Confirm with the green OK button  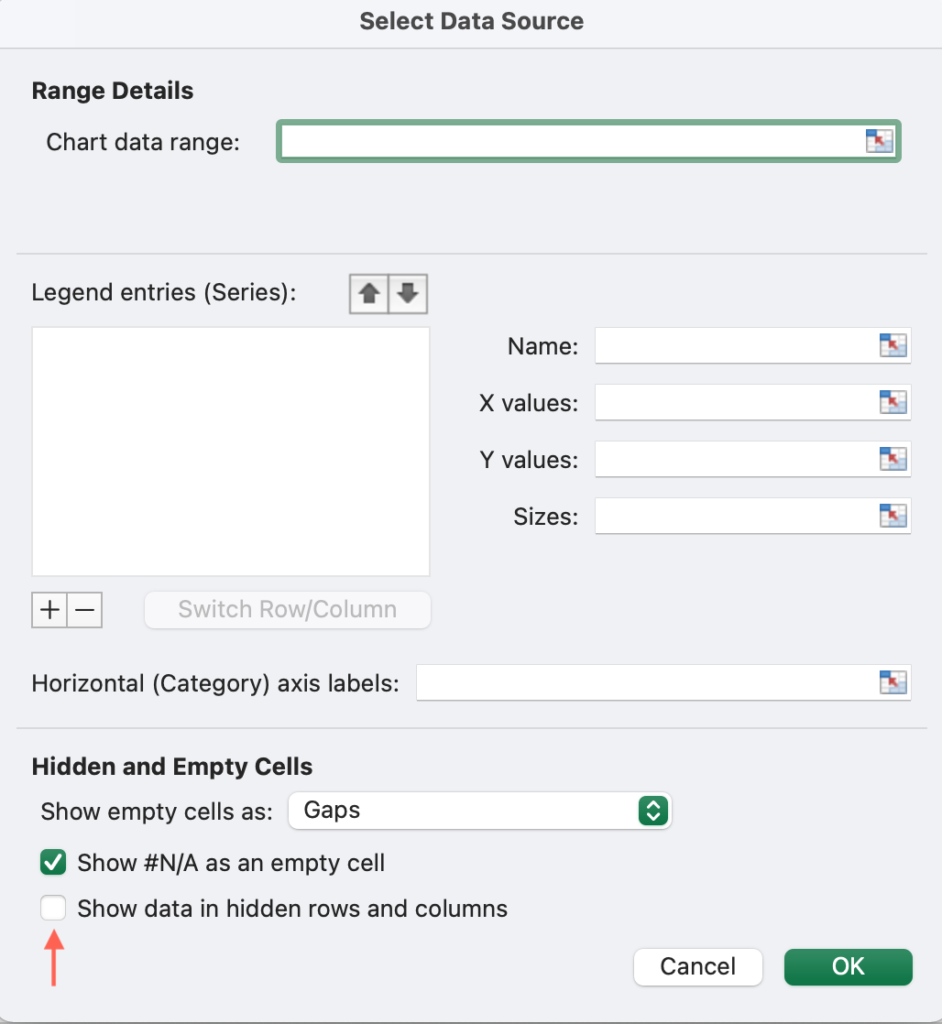point(848,967)
